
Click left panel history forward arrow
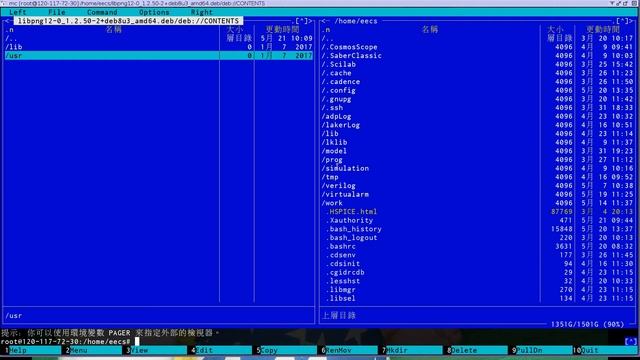click(310, 21)
